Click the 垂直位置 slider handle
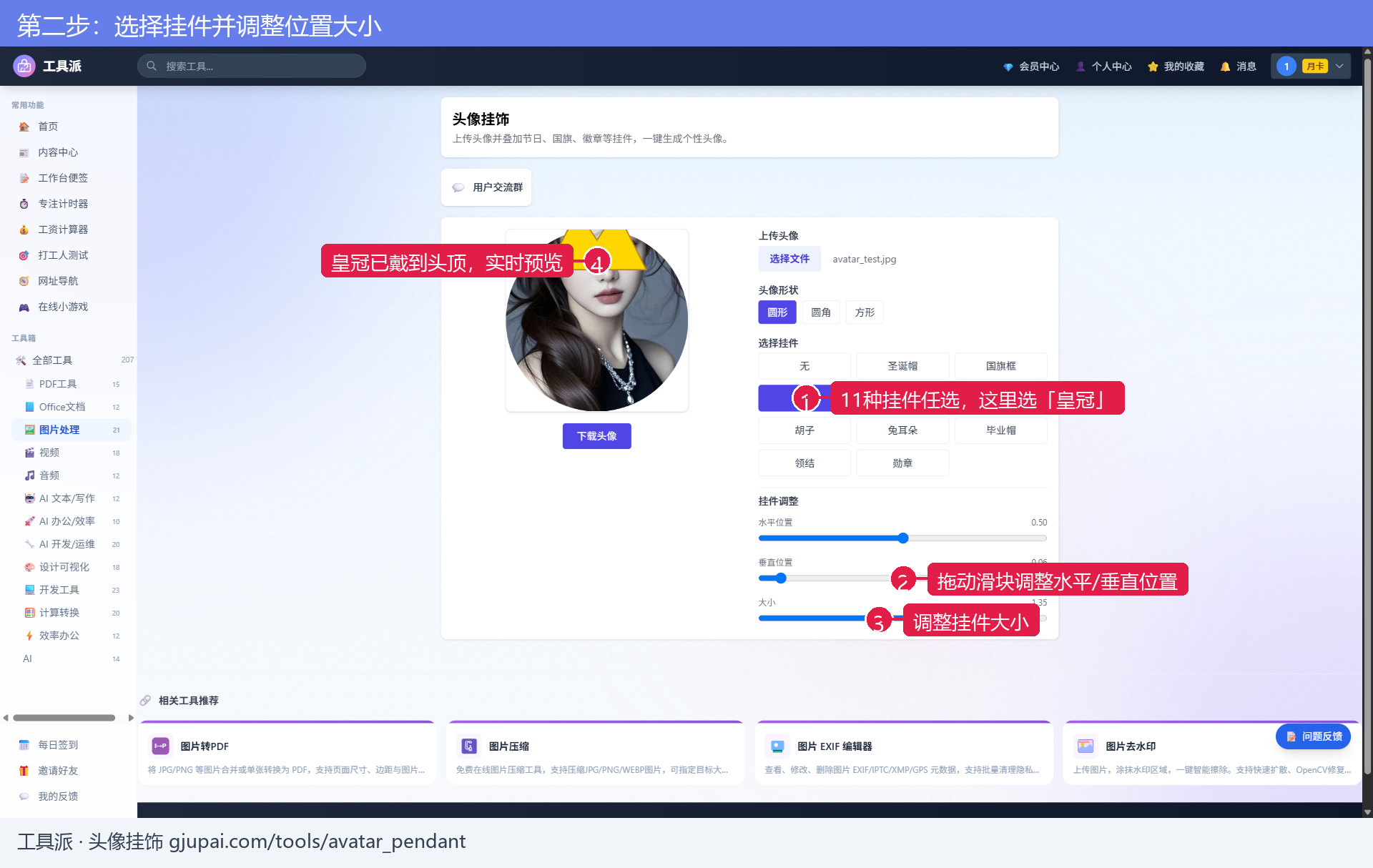This screenshot has width=1373, height=868. pos(781,578)
